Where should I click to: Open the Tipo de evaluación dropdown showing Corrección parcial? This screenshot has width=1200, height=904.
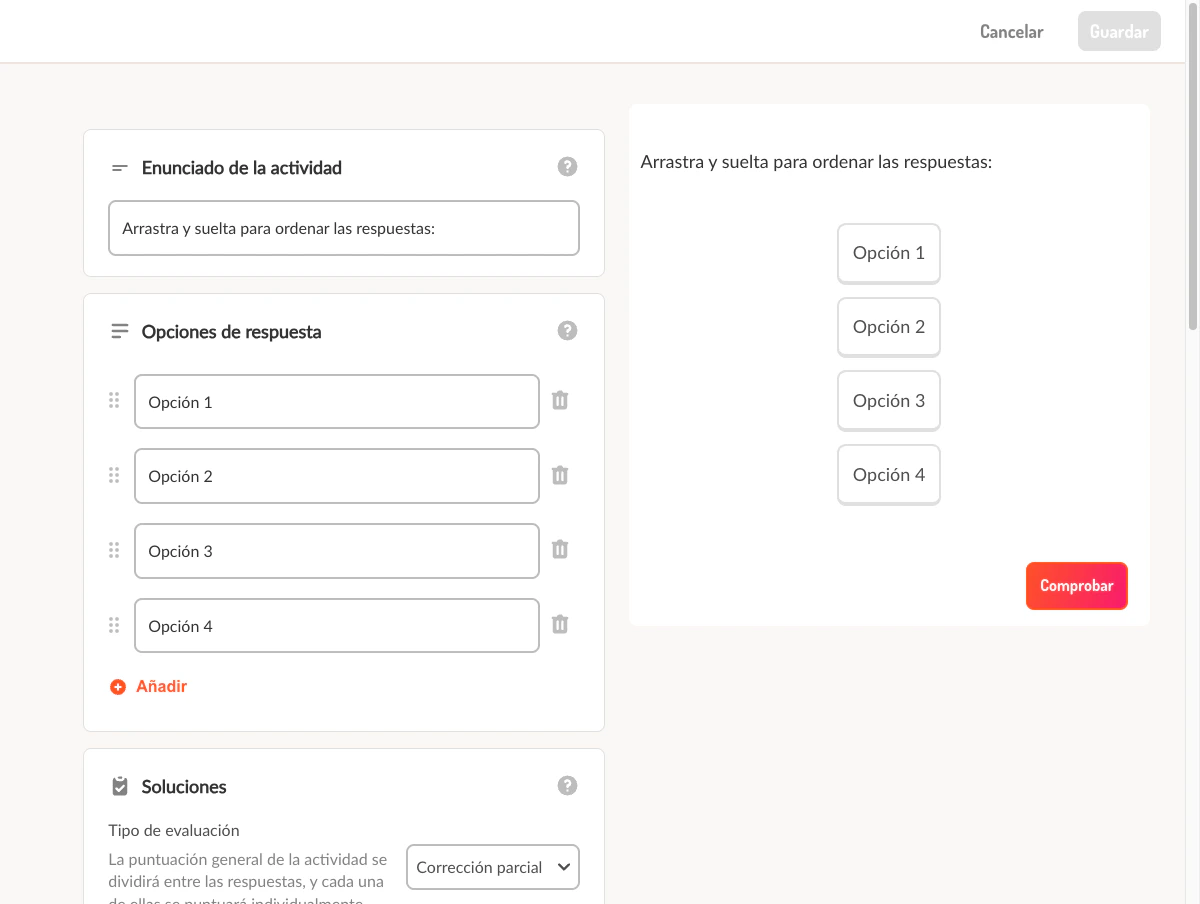[492, 866]
